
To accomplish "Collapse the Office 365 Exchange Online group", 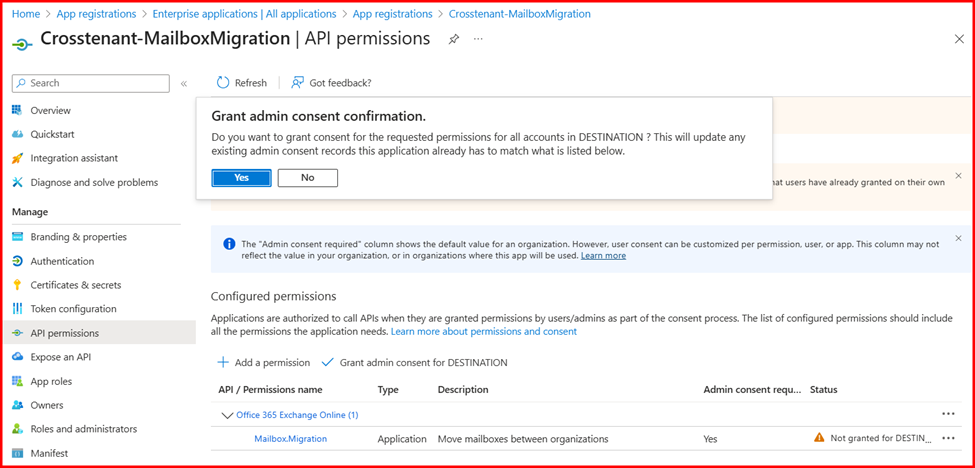I will tap(226, 415).
